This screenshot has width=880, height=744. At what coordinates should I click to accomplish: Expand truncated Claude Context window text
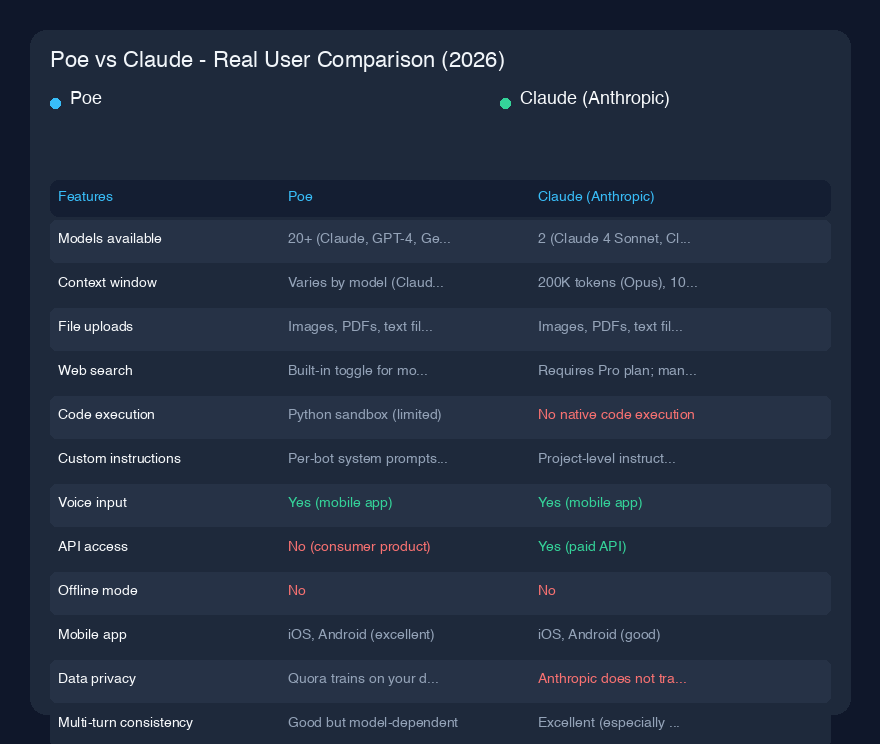coord(617,282)
